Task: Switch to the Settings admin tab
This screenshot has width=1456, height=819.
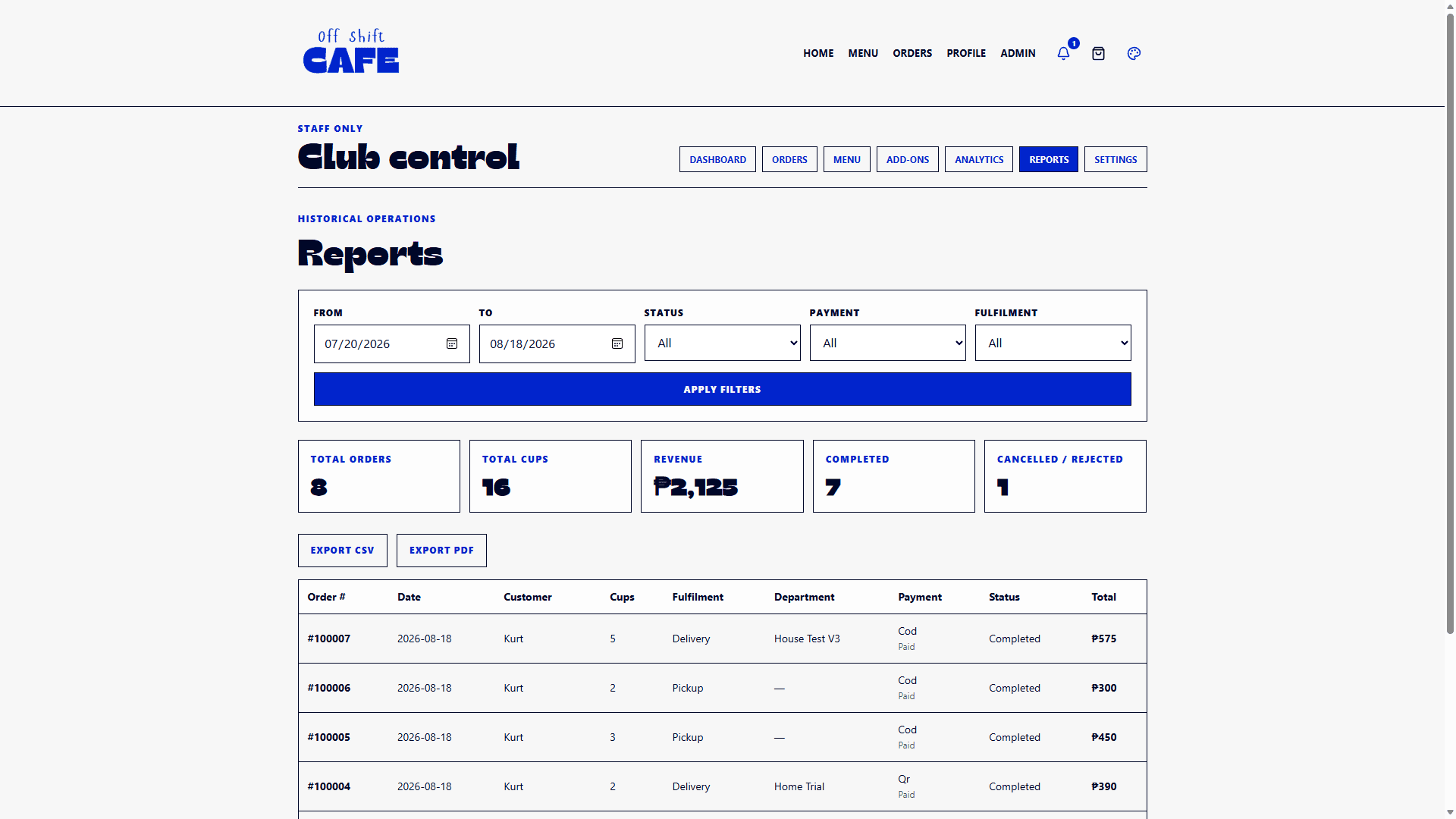Action: (x=1116, y=159)
